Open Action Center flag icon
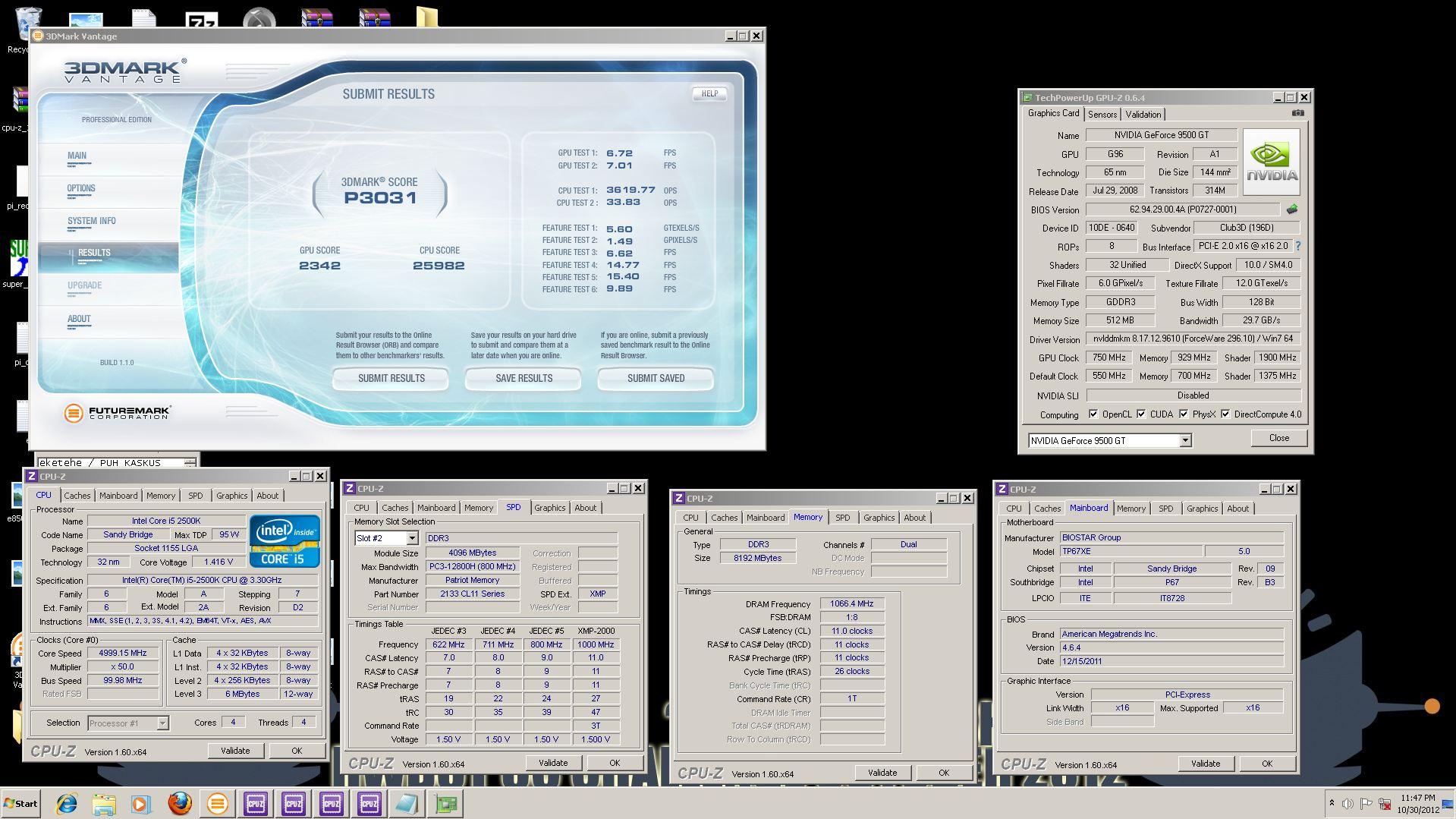This screenshot has height=819, width=1456. [1366, 803]
